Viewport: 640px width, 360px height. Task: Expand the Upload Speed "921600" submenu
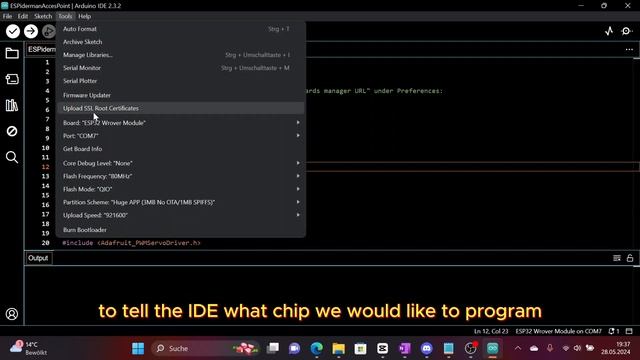click(x=180, y=215)
